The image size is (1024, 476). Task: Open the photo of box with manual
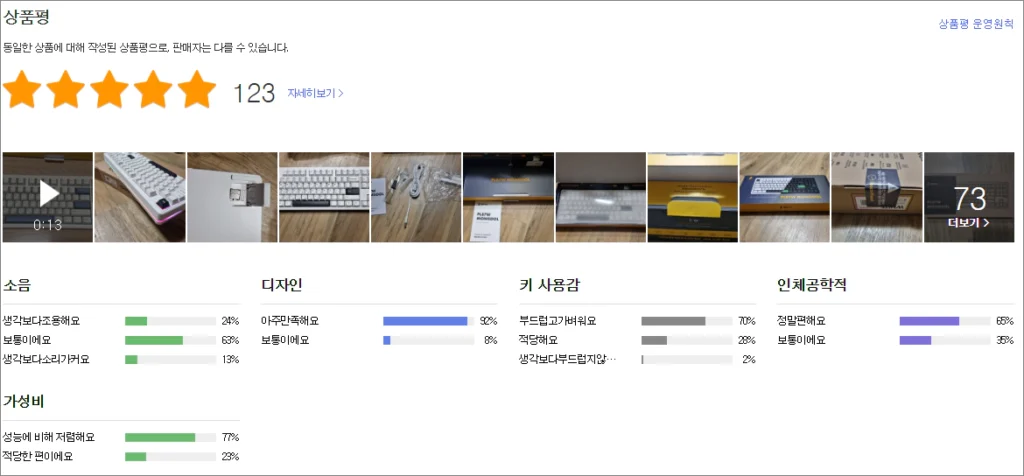point(508,197)
